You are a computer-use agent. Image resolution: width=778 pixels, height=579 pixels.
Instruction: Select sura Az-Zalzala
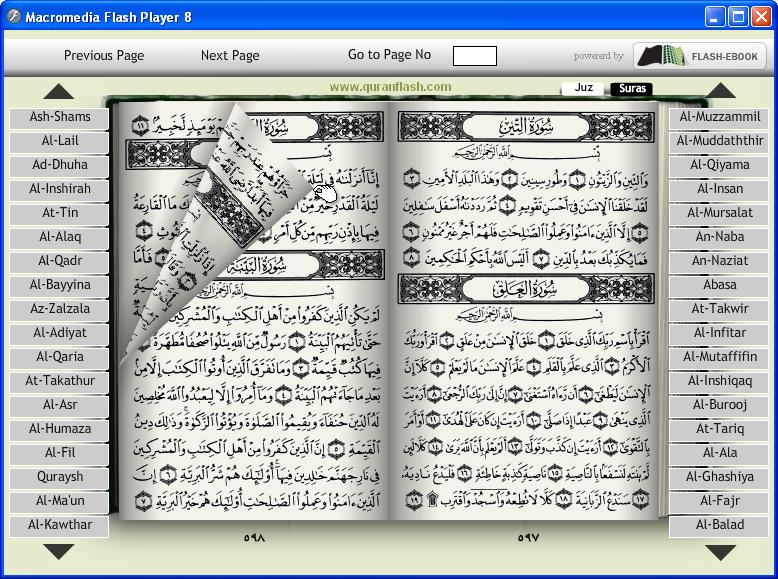(60, 309)
